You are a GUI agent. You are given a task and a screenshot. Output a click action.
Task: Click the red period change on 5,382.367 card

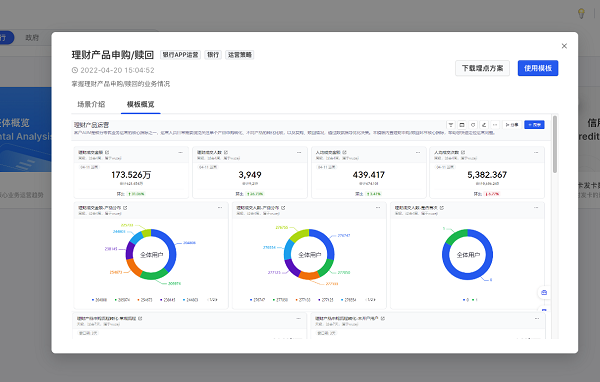tap(492, 194)
